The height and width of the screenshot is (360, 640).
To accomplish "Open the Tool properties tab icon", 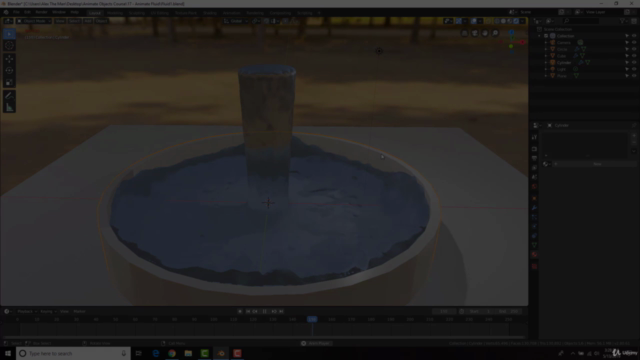I will coord(534,138).
